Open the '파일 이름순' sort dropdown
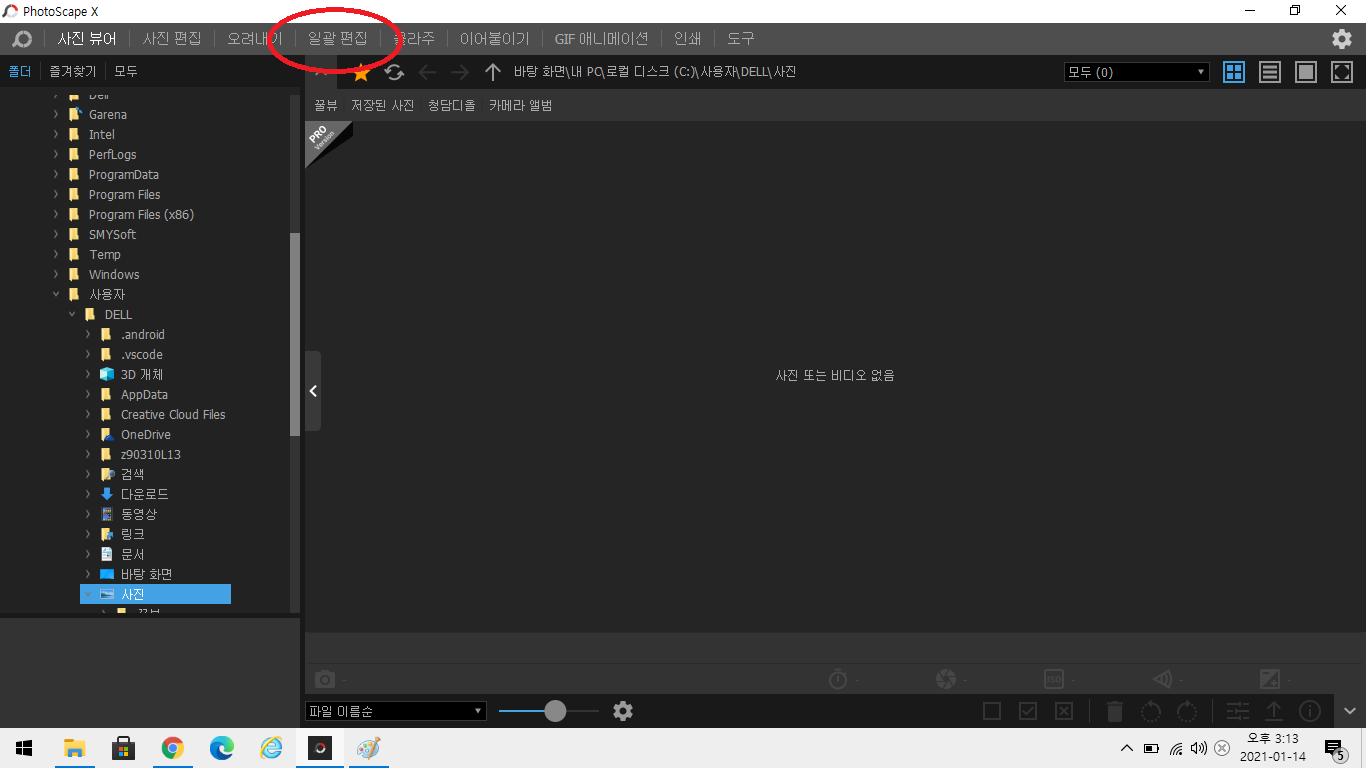Screen dimensions: 1366x768 coord(395,711)
